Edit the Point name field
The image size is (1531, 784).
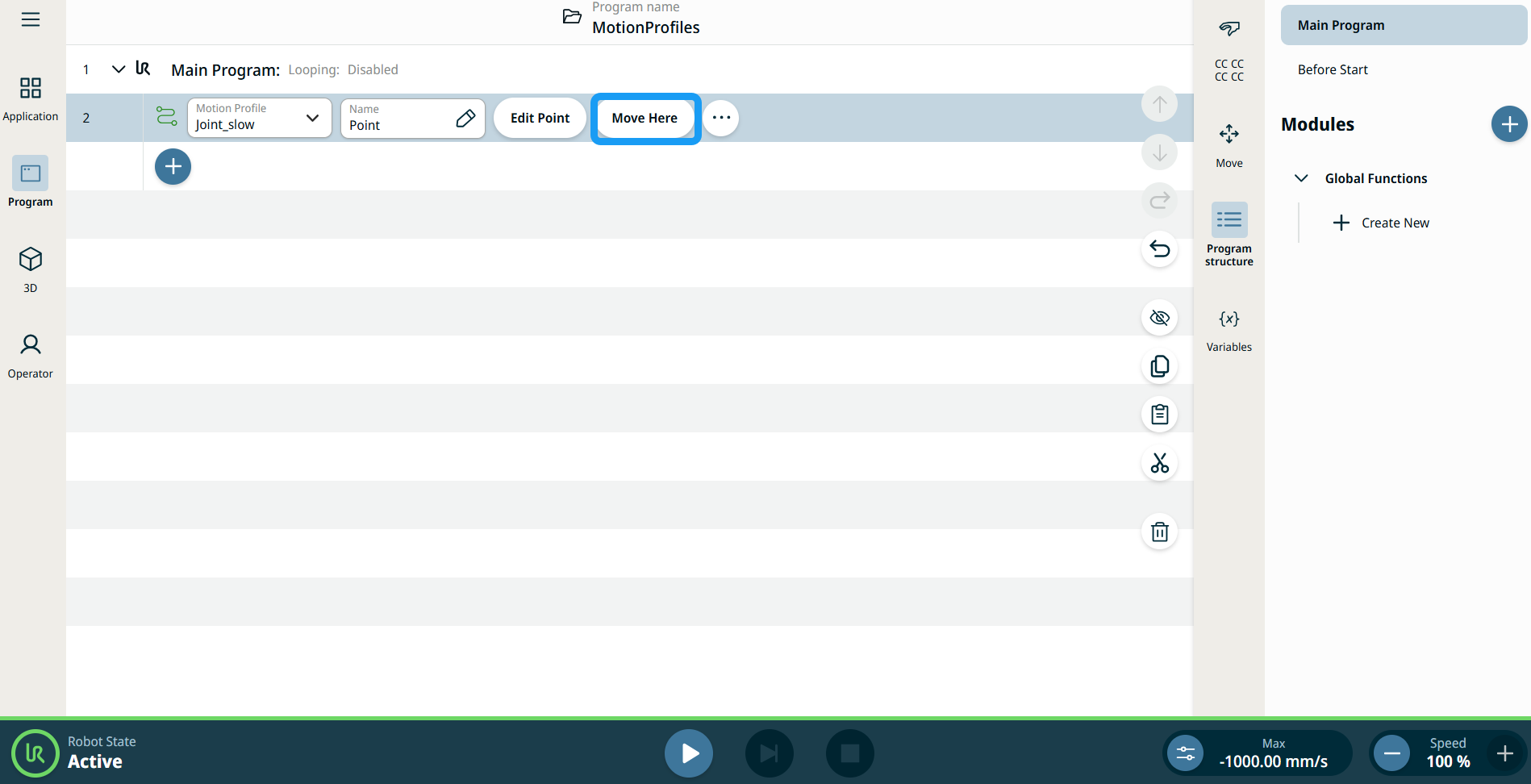tap(412, 118)
